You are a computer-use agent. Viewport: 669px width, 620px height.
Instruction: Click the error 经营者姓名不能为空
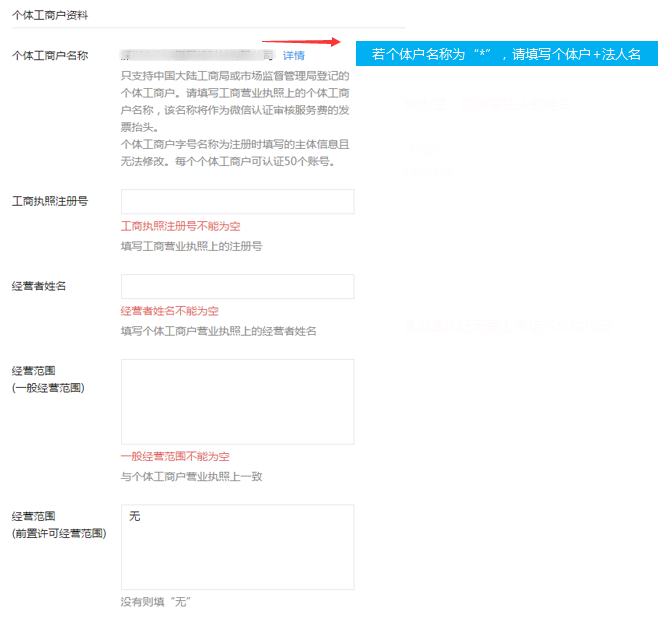pos(169,312)
